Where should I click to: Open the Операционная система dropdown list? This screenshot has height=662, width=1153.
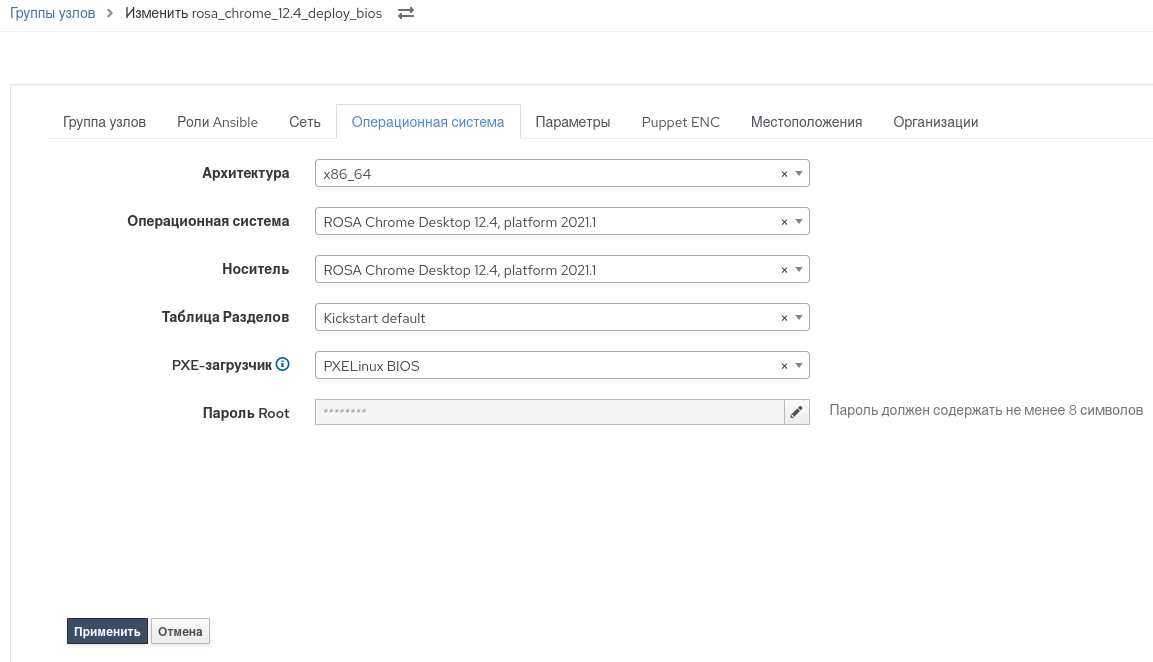point(799,222)
